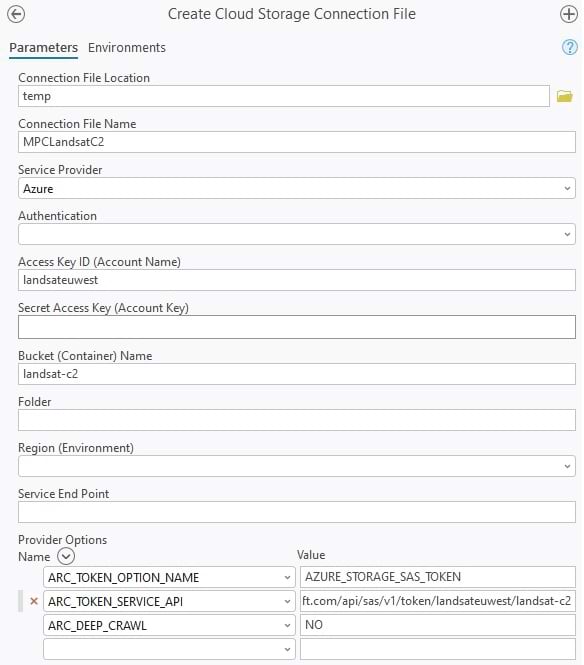Open the help question mark icon

coord(570,48)
